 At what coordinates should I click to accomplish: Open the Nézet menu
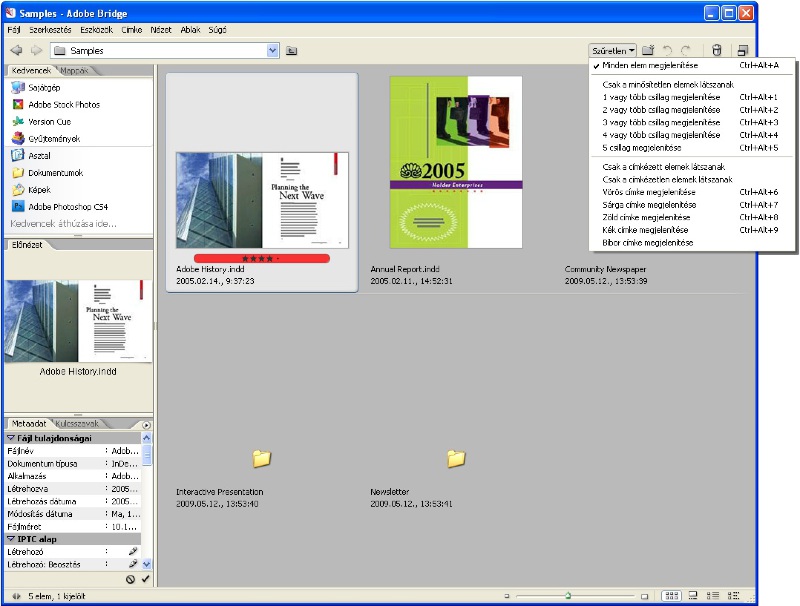(x=161, y=30)
